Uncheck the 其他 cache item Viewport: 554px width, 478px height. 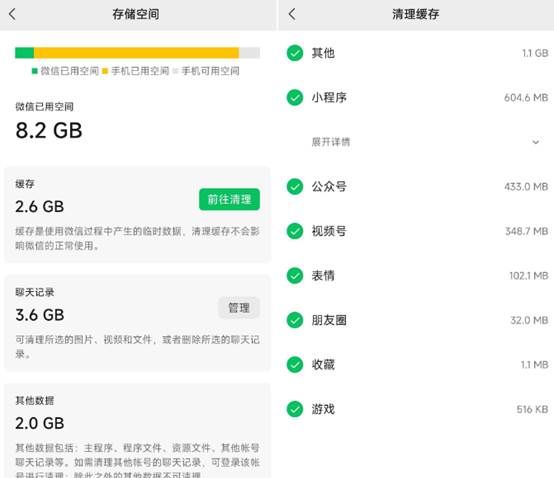[295, 53]
